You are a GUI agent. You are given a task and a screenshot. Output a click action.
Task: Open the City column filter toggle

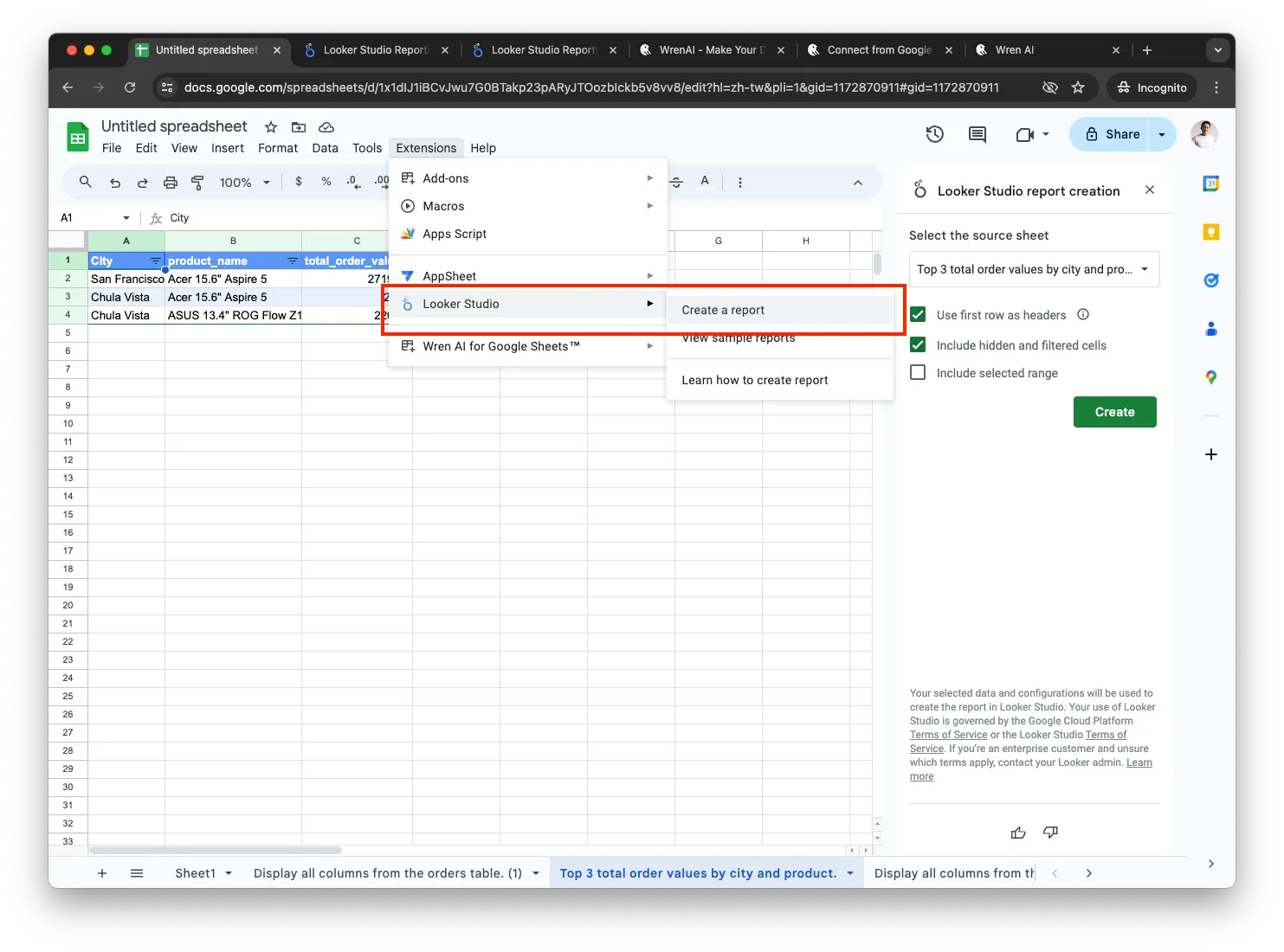click(156, 261)
